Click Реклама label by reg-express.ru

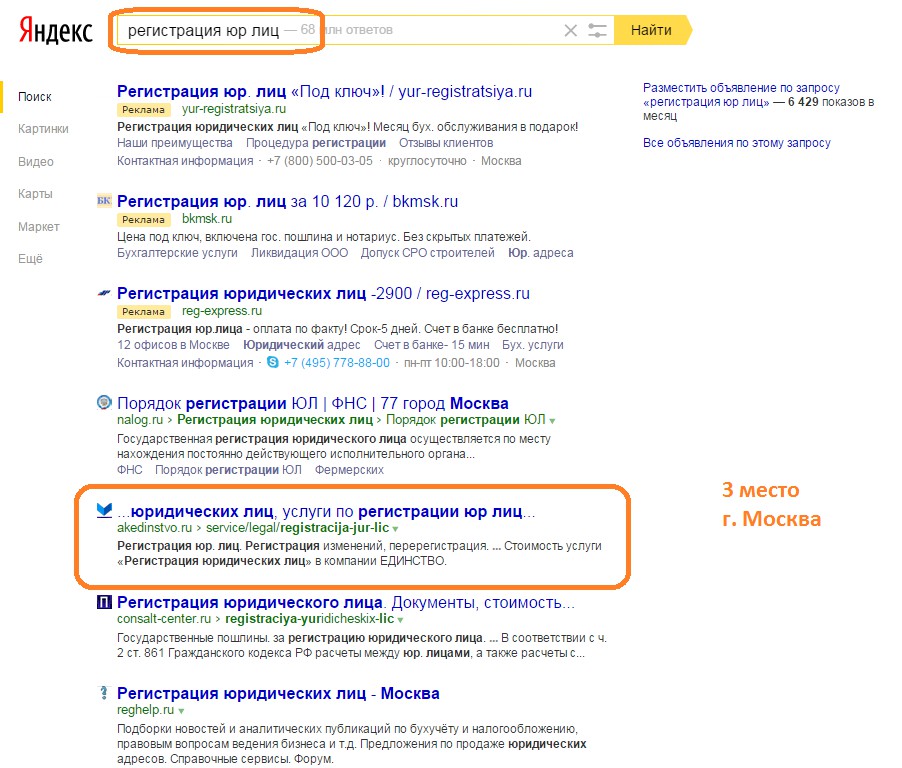click(x=143, y=312)
